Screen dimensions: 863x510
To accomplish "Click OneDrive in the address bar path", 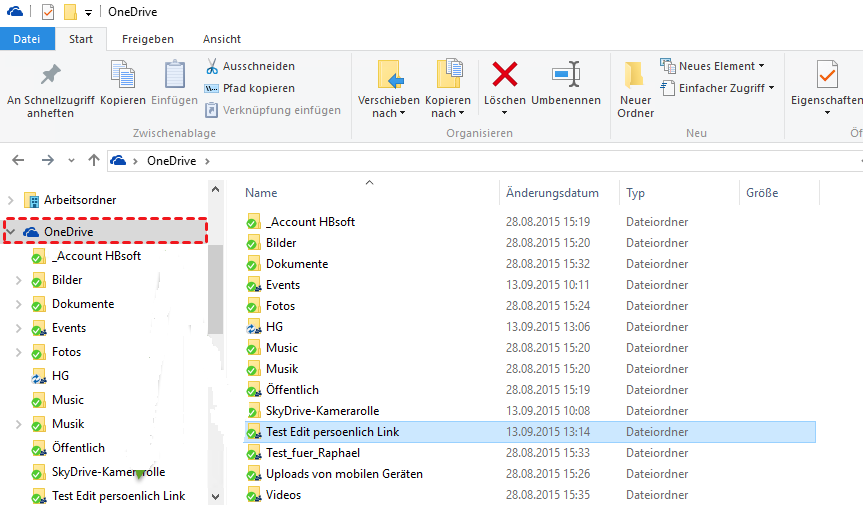I will (x=172, y=161).
